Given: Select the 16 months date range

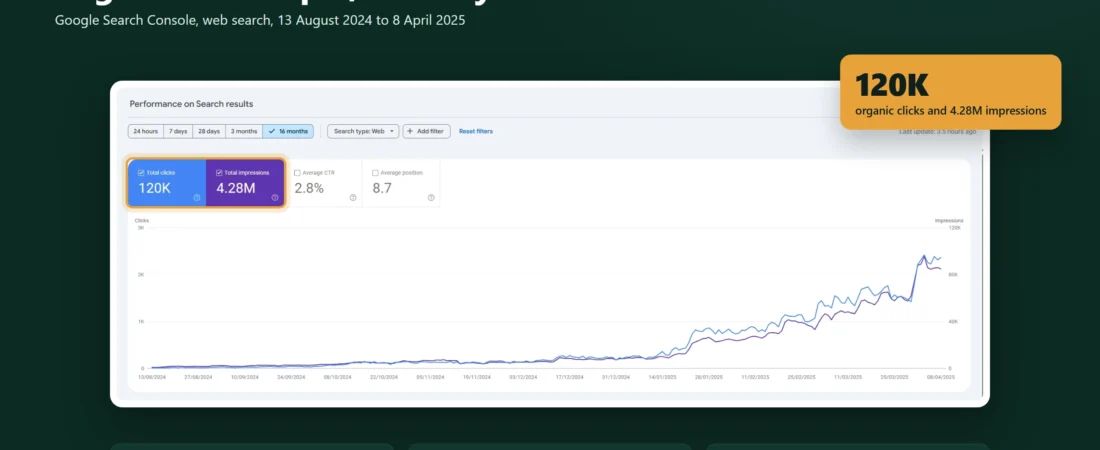Looking at the screenshot, I should click(288, 131).
